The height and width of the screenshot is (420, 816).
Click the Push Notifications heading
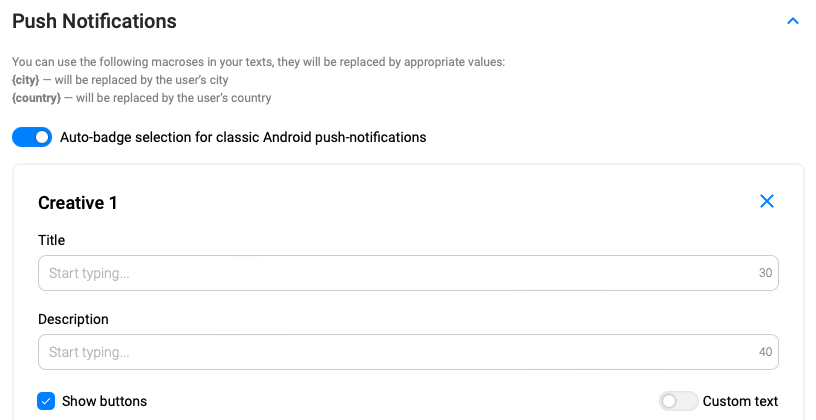pyautogui.click(x=94, y=21)
